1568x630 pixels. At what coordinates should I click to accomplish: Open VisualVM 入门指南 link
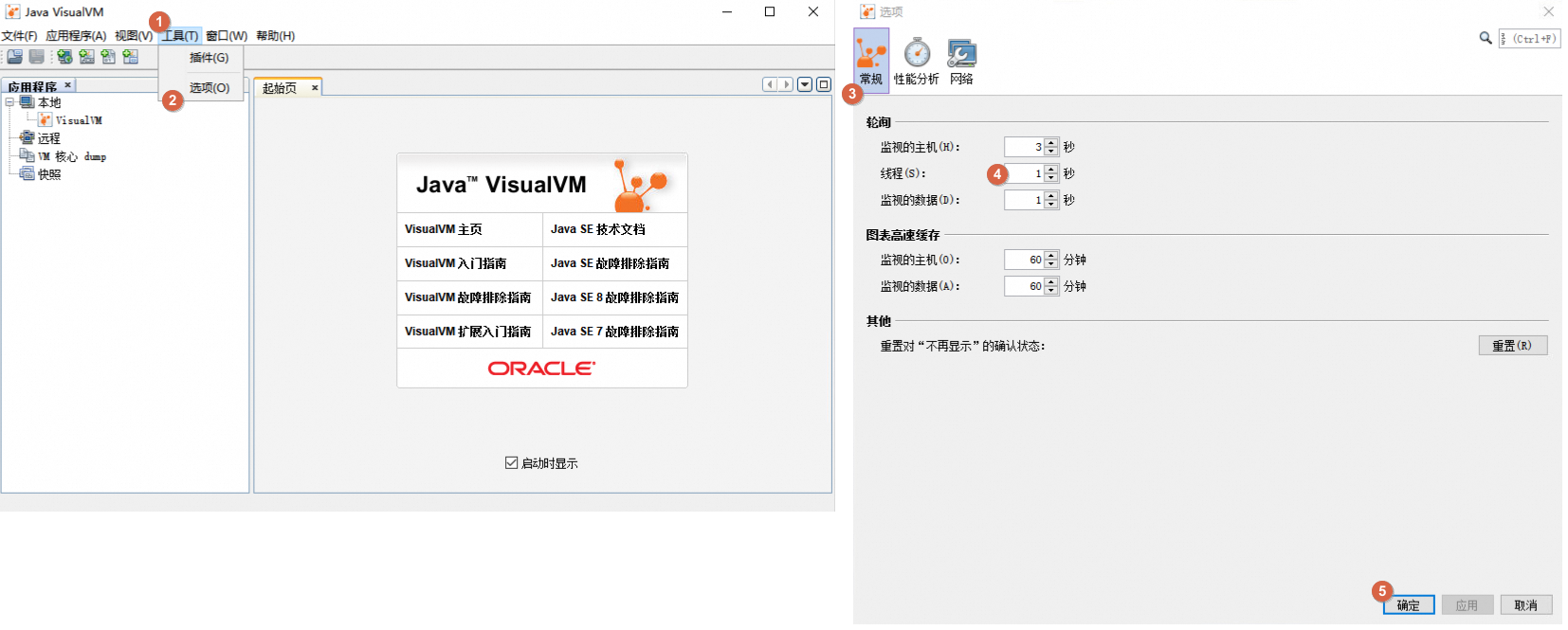click(x=456, y=263)
